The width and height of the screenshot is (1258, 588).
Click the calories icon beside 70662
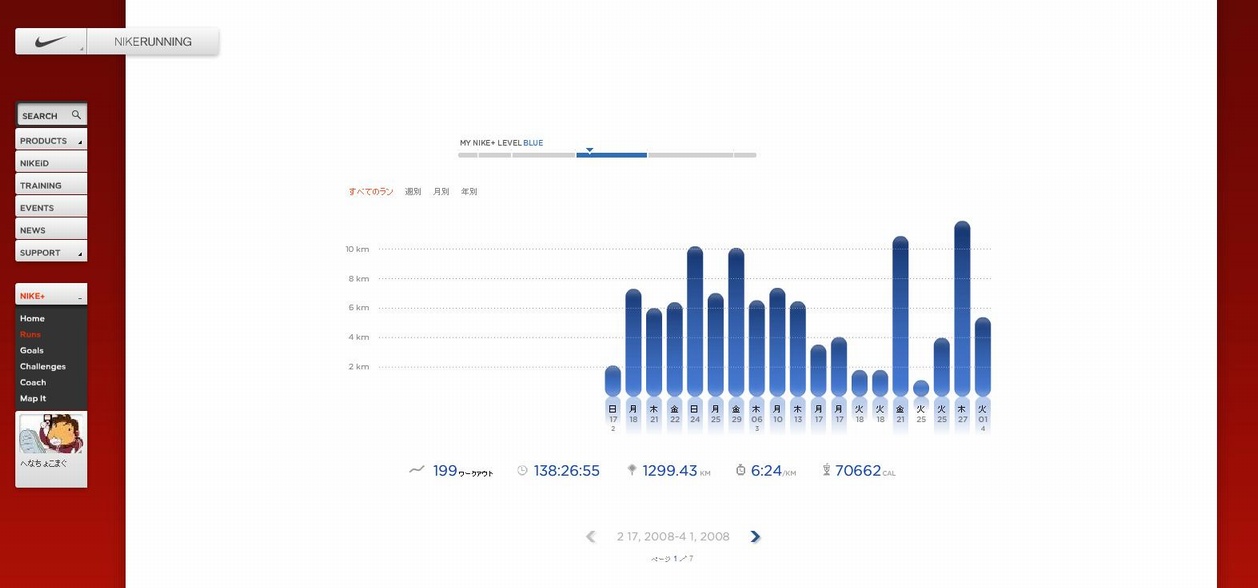pyautogui.click(x=826, y=470)
